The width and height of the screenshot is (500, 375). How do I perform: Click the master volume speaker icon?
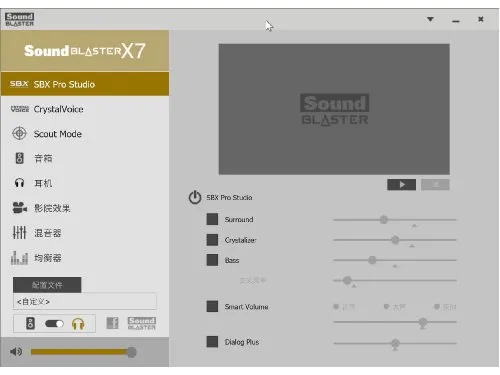tap(16, 351)
